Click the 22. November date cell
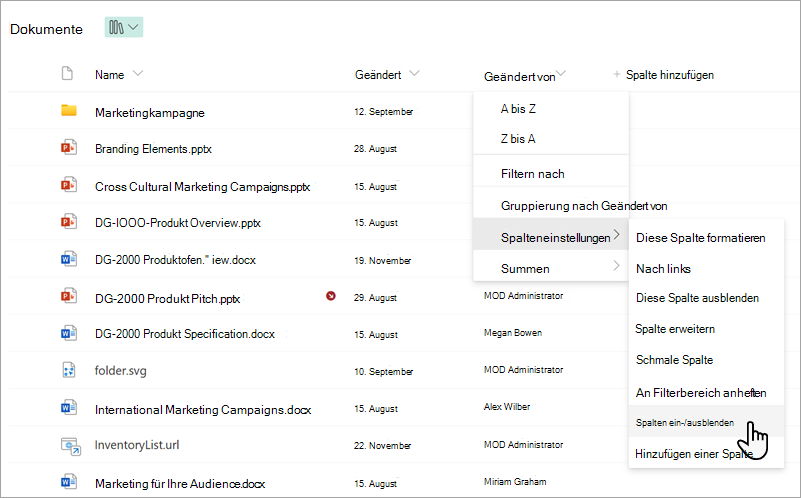This screenshot has height=498, width=801. 382,446
